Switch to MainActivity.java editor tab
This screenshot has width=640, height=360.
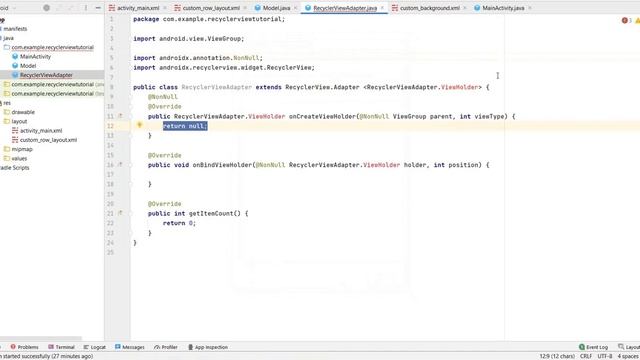(503, 8)
